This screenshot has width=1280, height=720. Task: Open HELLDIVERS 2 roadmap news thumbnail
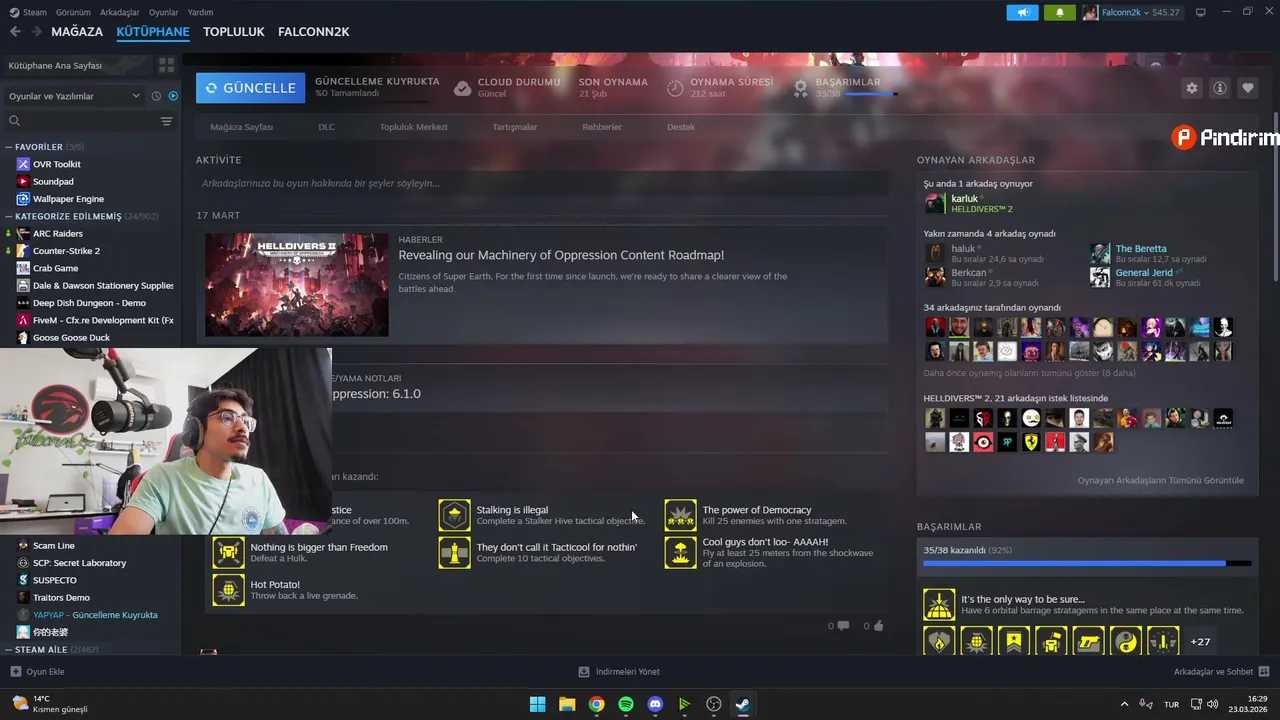297,285
